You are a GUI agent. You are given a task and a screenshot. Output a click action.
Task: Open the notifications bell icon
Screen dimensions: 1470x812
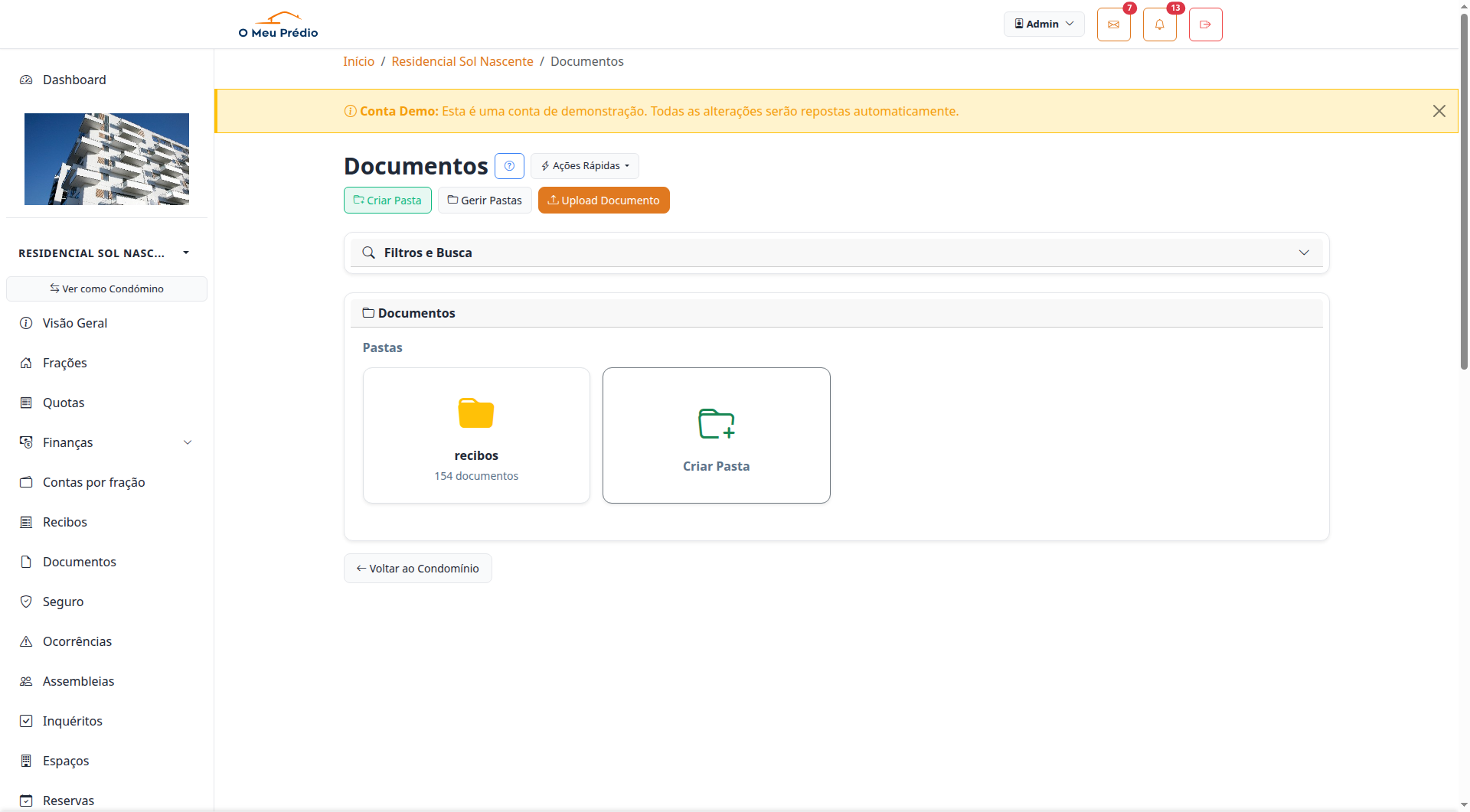(1159, 24)
